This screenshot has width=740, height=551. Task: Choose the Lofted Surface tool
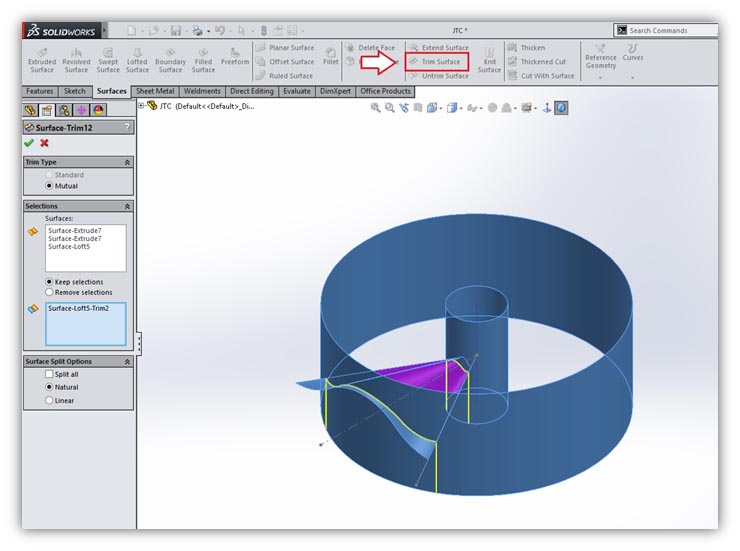tap(137, 59)
